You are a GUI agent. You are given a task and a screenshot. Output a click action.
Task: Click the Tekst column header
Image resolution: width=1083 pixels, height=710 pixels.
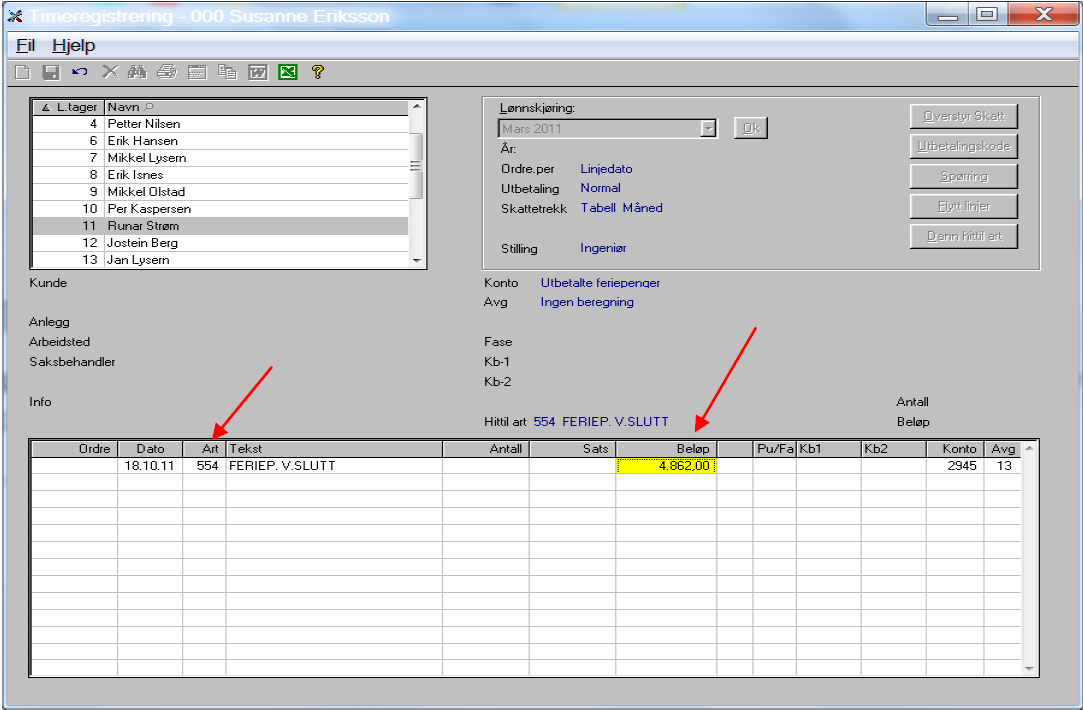(334, 449)
